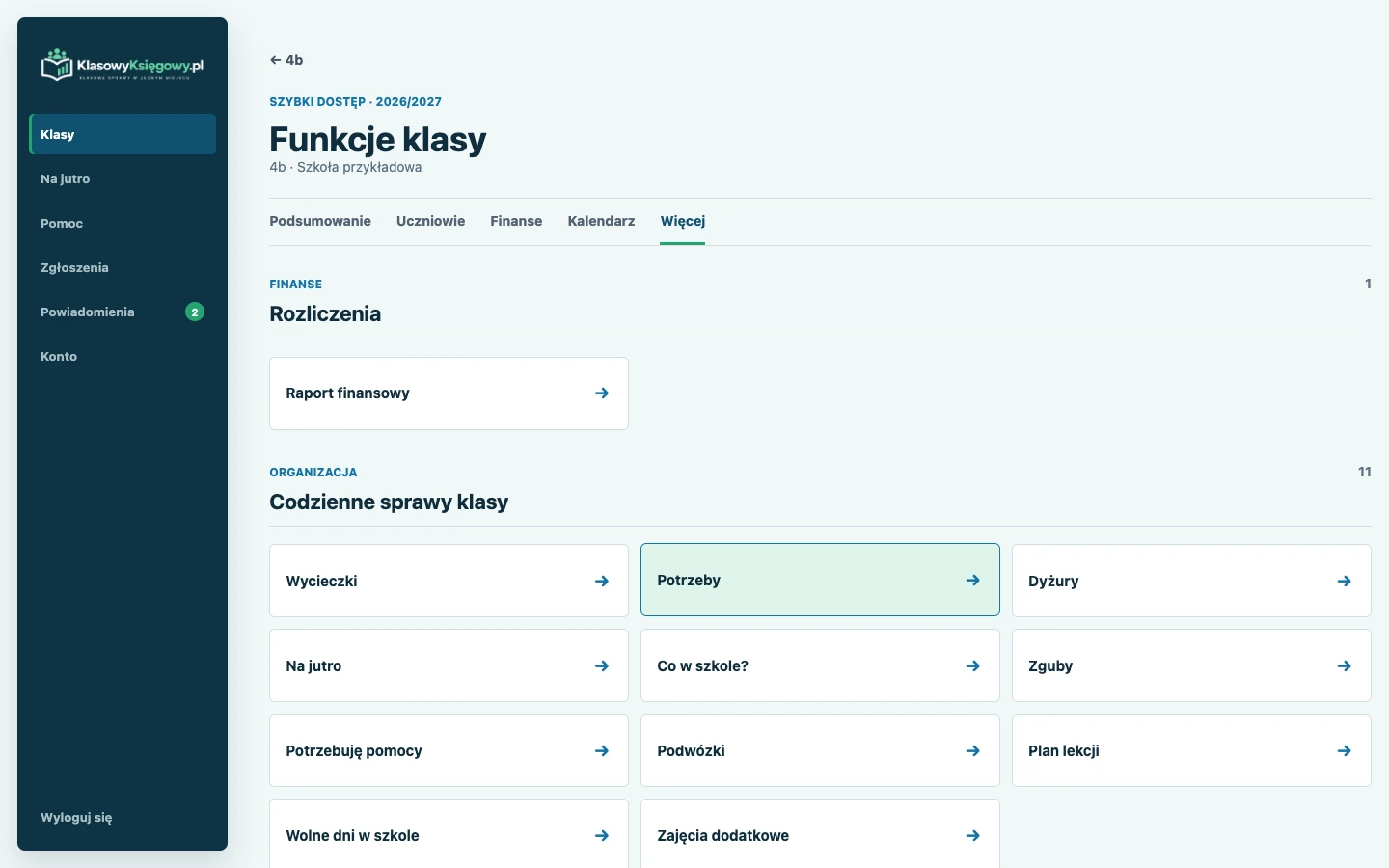Click the ORGANIZACJA section label

tap(313, 473)
